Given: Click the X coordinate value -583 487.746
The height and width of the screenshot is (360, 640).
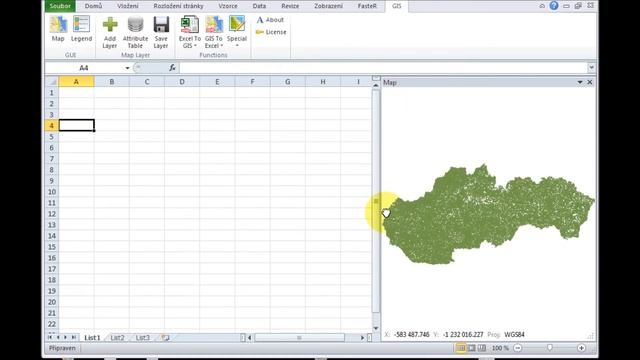Looking at the screenshot, I should 412,334.
